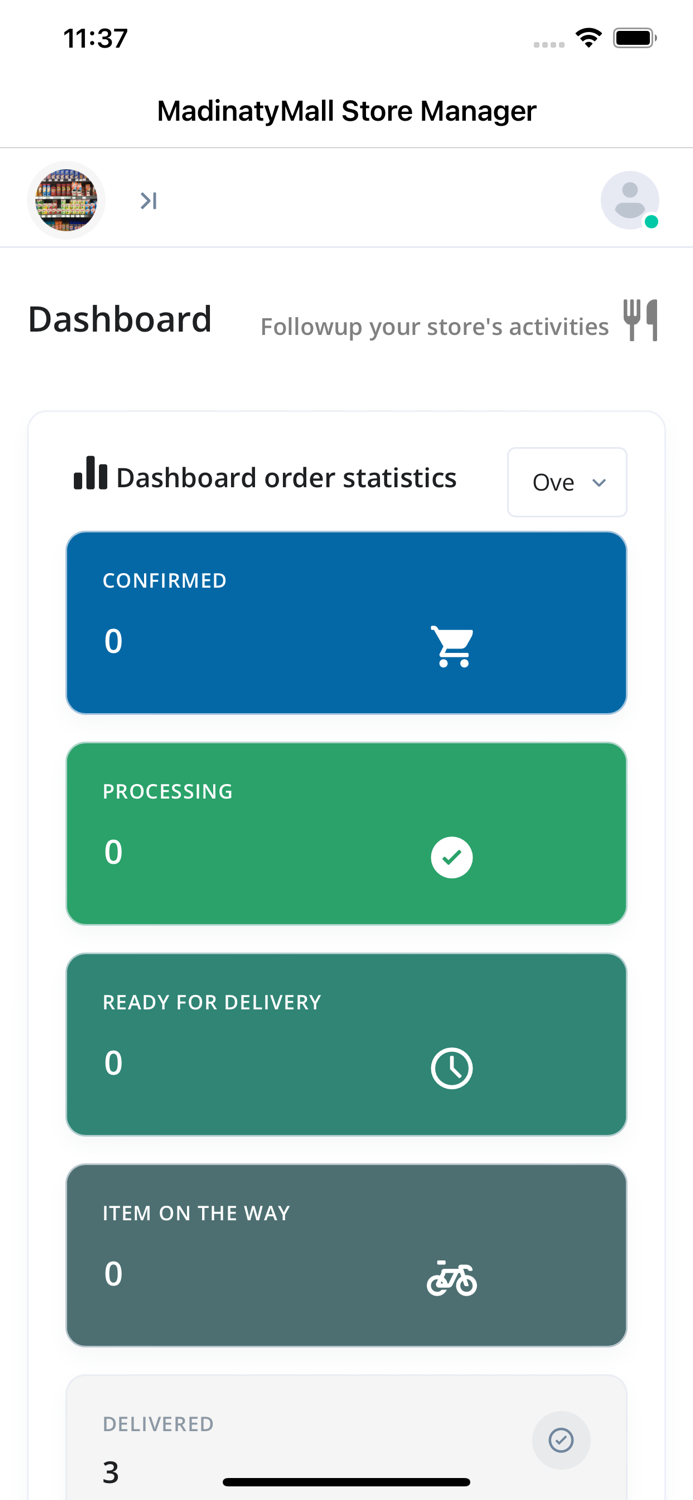Image resolution: width=693 pixels, height=1500 pixels.
Task: Click the bicycle delivery icon
Action: point(452,1279)
